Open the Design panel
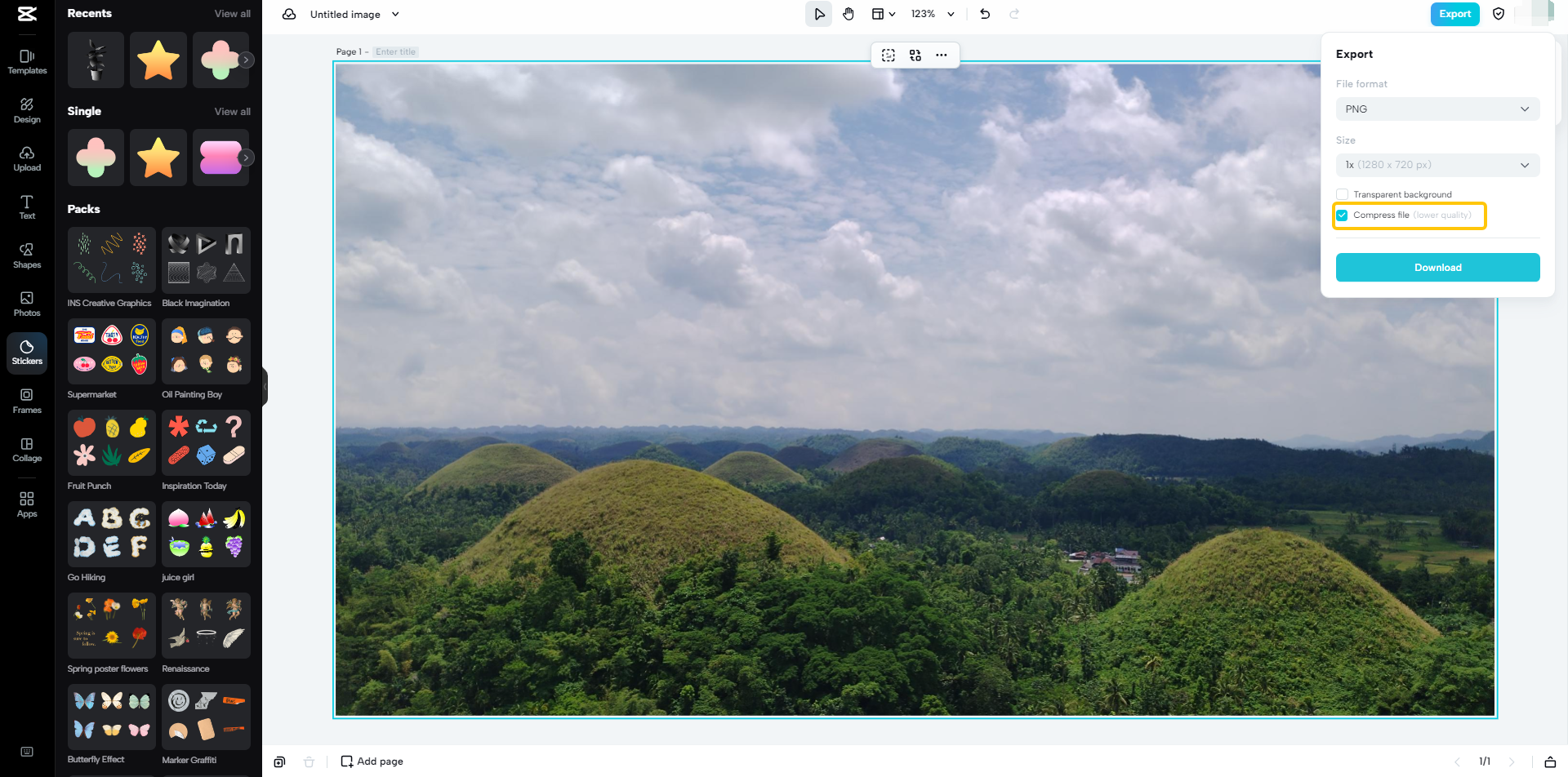The width and height of the screenshot is (1568, 777). (x=27, y=110)
